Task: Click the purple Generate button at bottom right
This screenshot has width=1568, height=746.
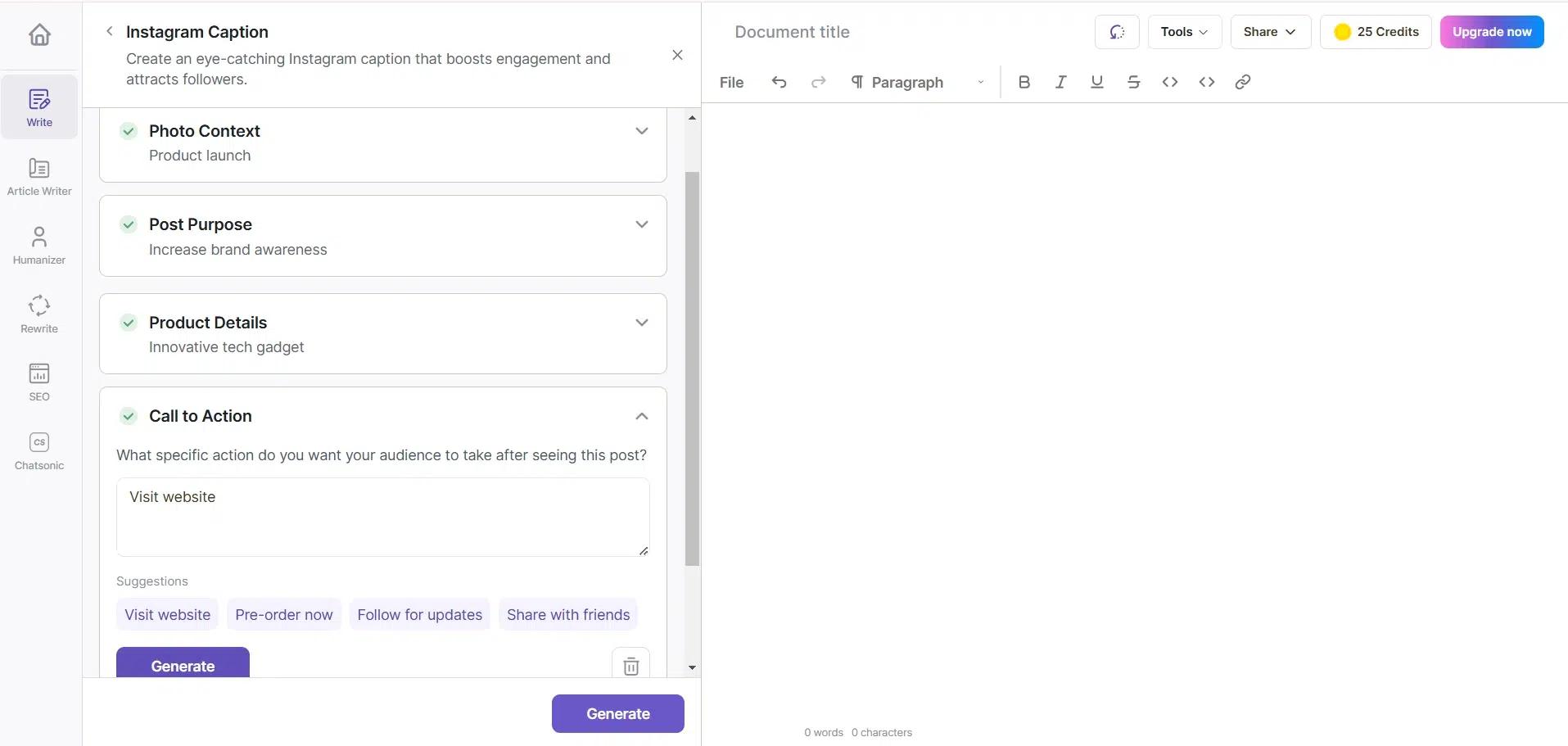Action: [618, 713]
